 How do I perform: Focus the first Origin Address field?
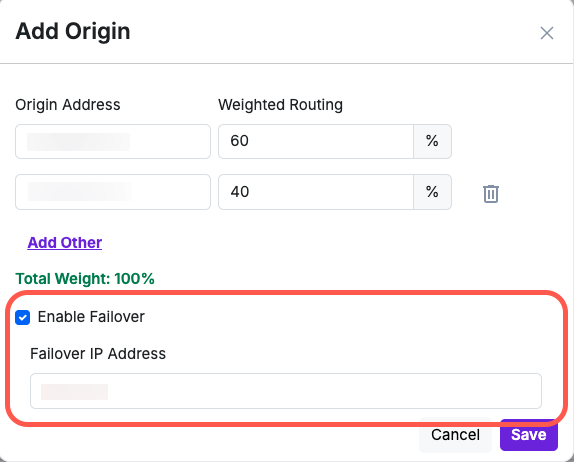pos(113,141)
